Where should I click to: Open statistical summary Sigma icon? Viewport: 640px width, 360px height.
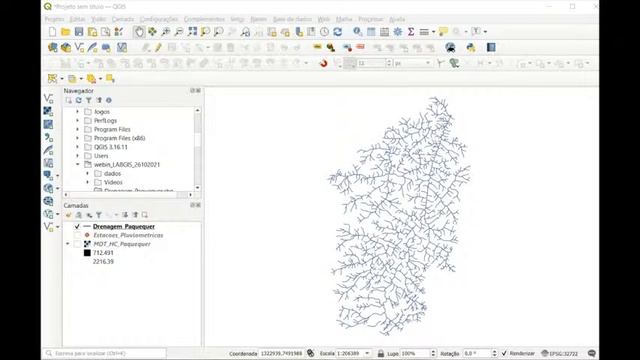[411, 32]
